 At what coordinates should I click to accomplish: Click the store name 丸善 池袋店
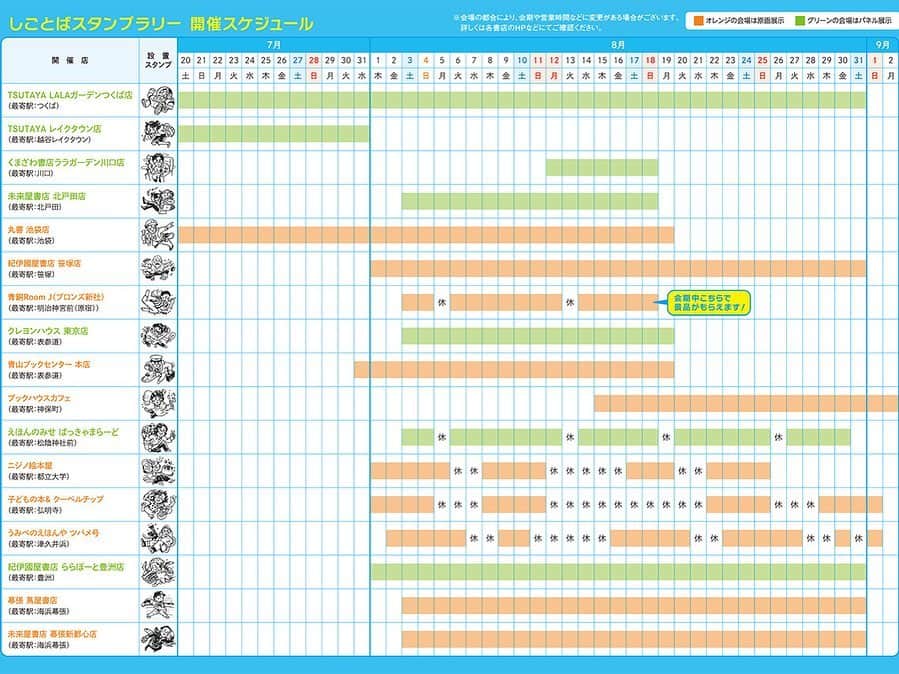29,230
